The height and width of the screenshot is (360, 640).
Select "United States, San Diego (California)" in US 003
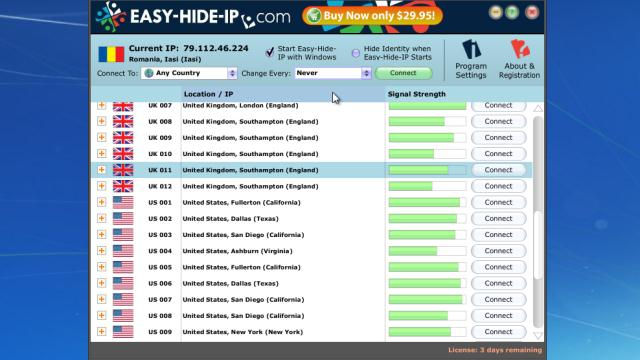(x=243, y=235)
